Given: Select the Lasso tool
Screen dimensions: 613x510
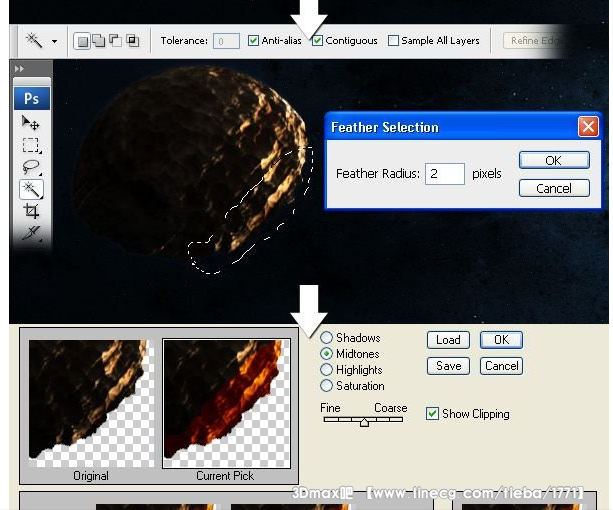Looking at the screenshot, I should pyautogui.click(x=31, y=167).
